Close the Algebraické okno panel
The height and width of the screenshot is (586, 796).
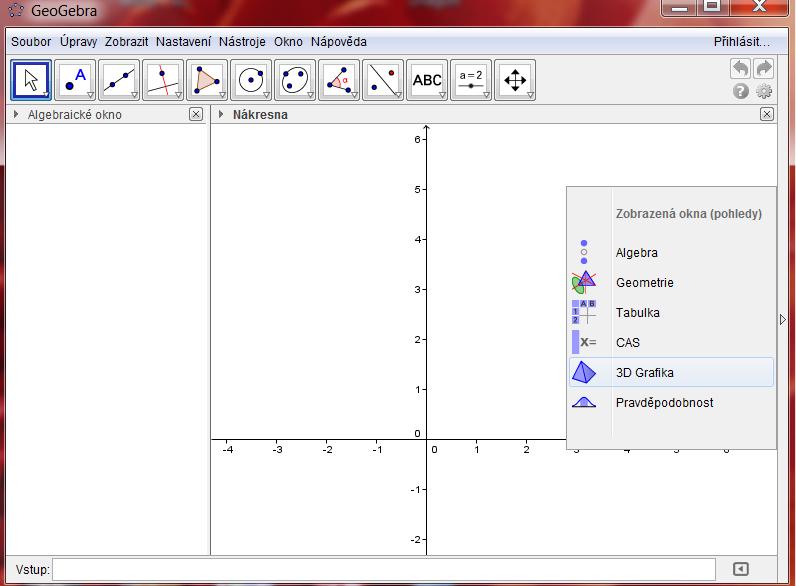[195, 114]
